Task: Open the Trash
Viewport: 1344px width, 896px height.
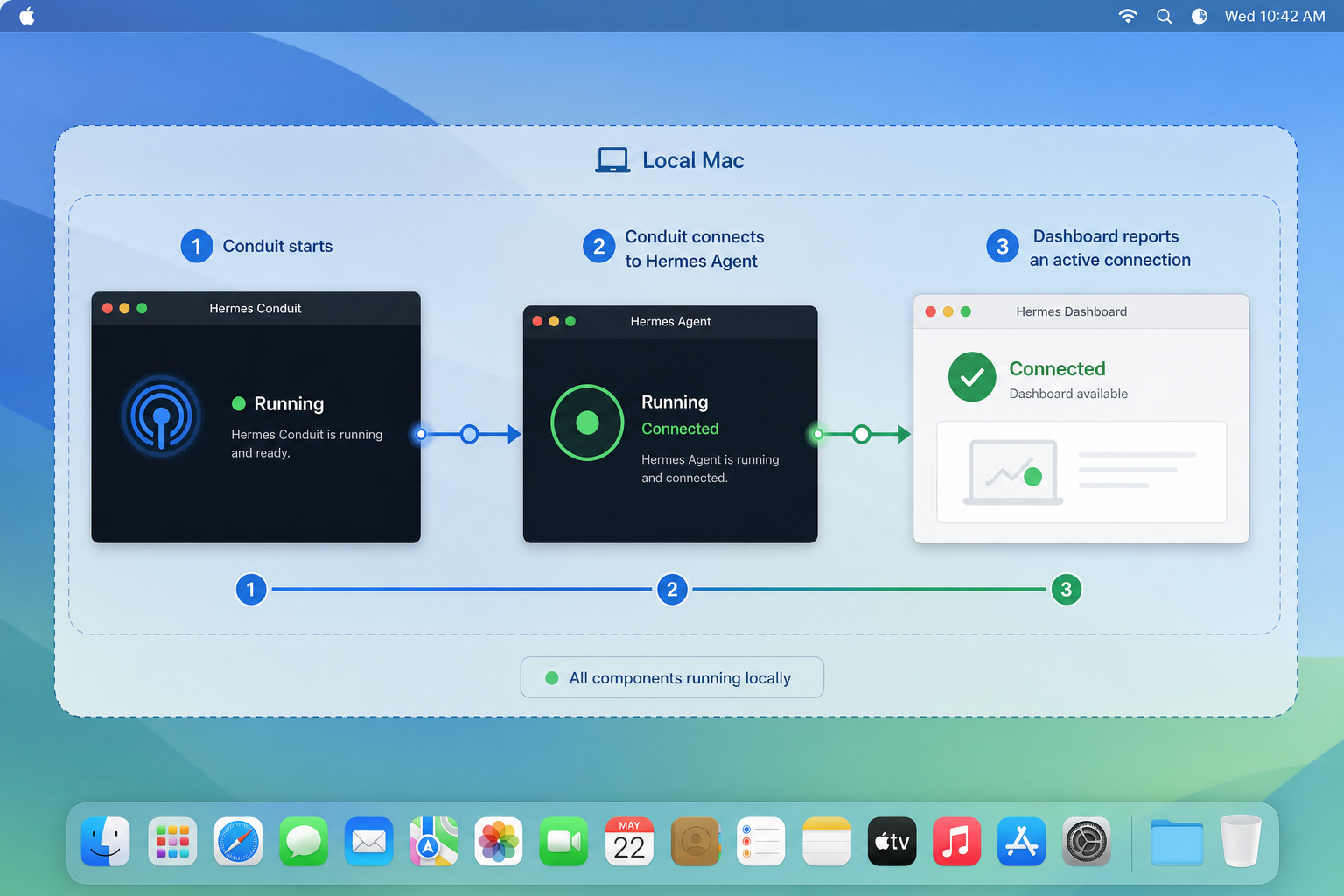Action: tap(1241, 841)
